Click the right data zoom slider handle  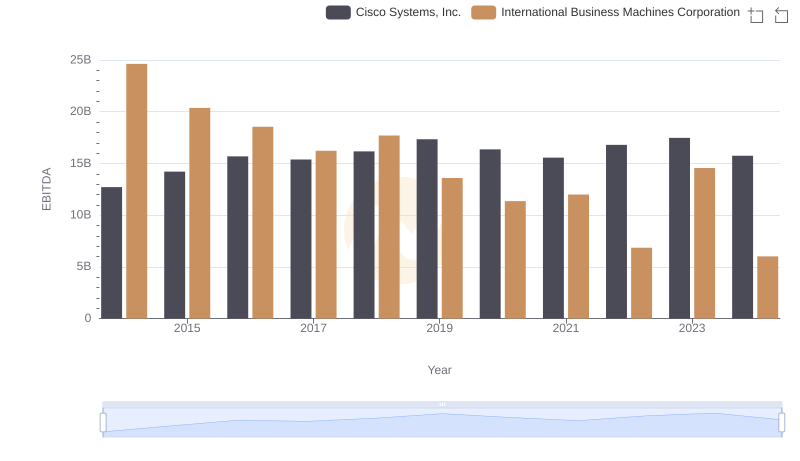point(781,423)
